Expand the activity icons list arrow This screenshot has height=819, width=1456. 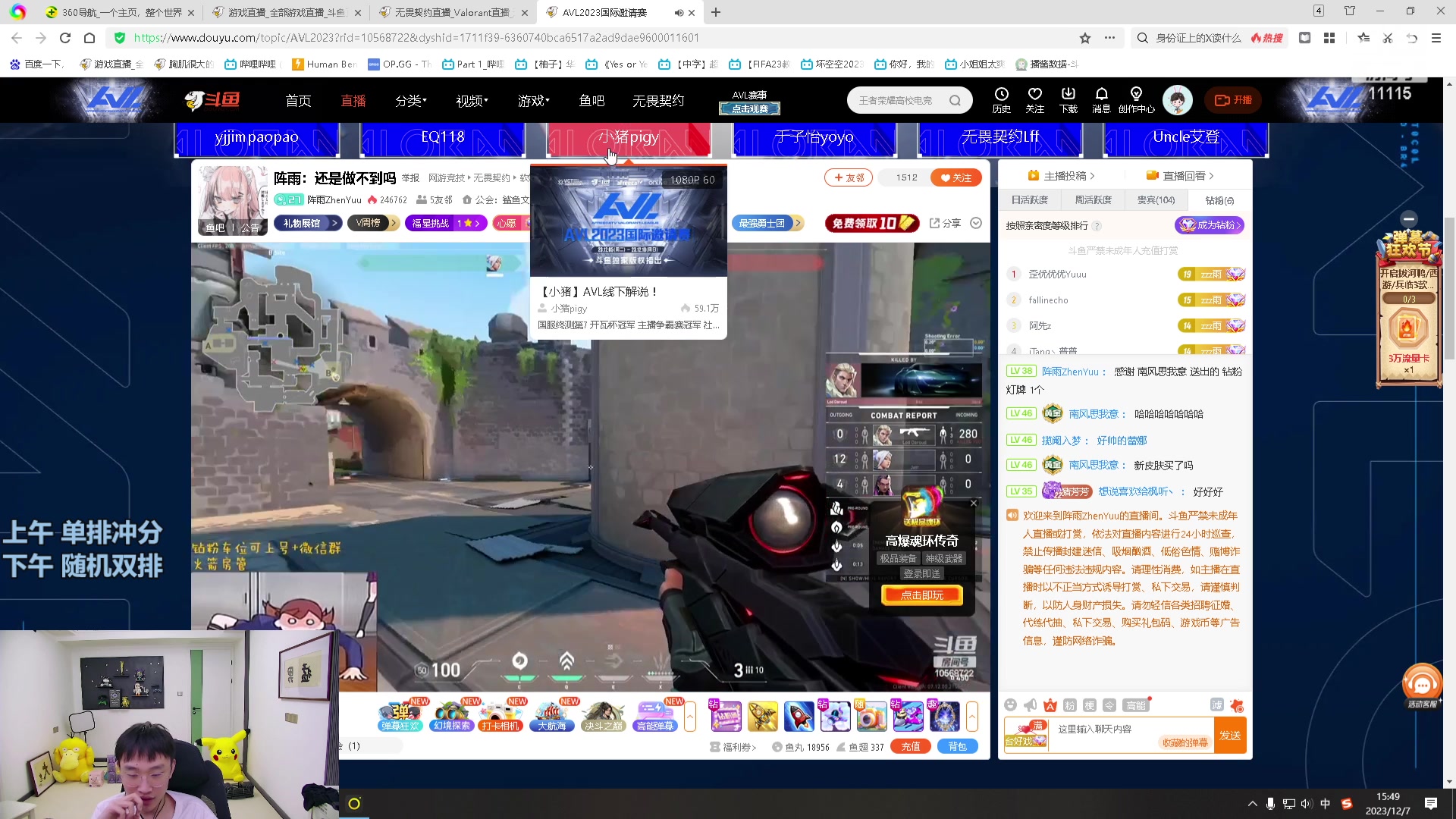pyautogui.click(x=690, y=717)
